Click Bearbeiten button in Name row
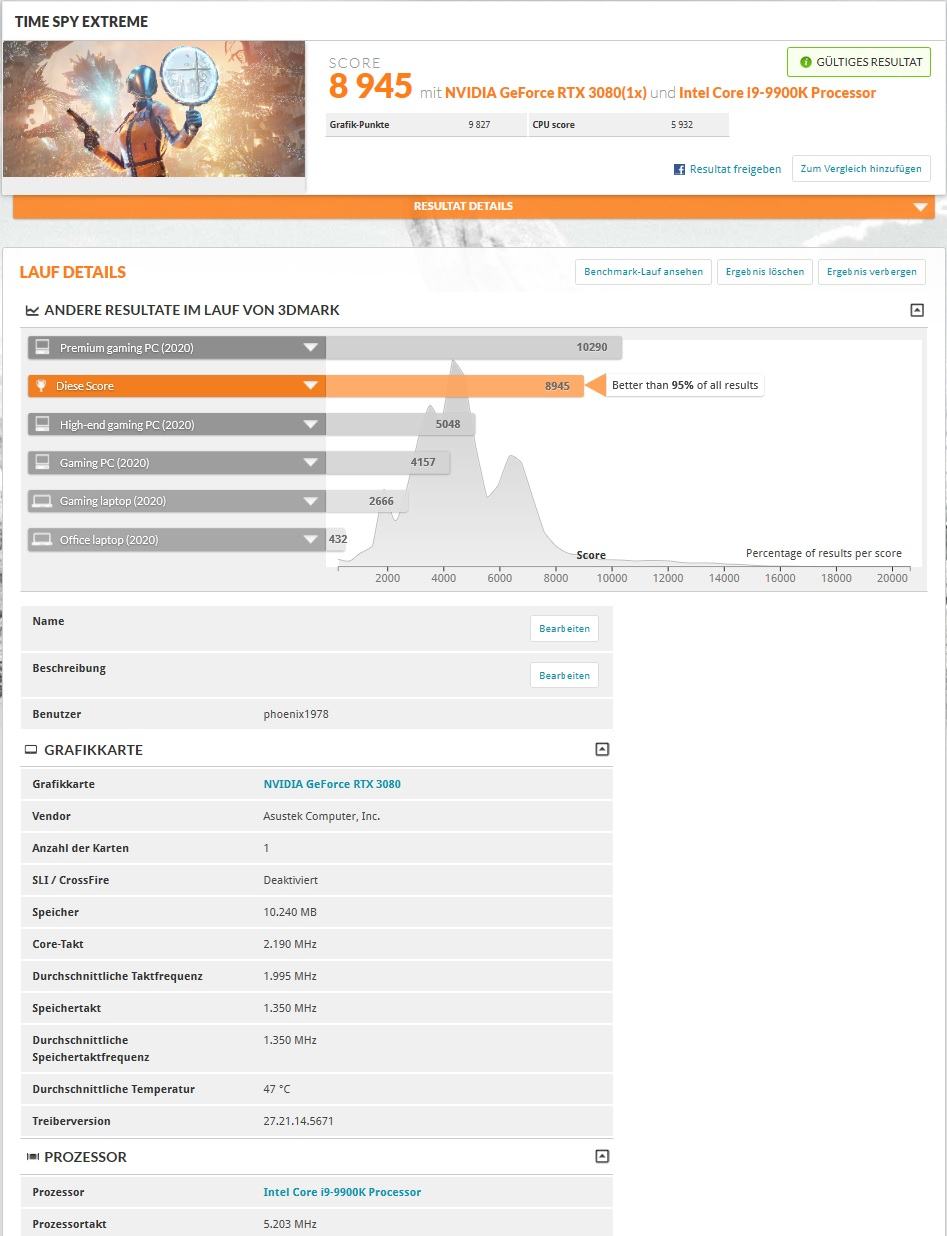 (x=564, y=629)
